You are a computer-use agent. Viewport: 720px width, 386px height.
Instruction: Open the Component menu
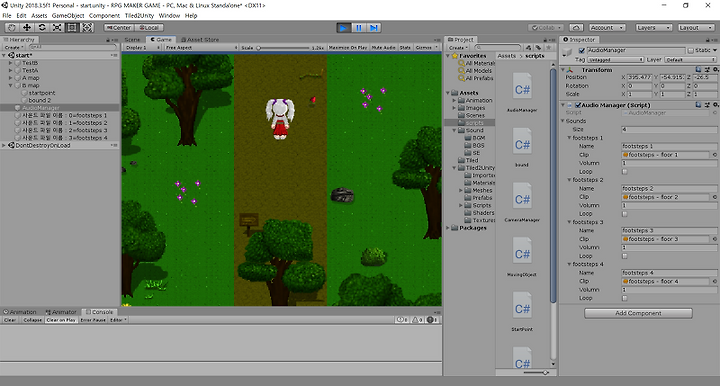104,16
